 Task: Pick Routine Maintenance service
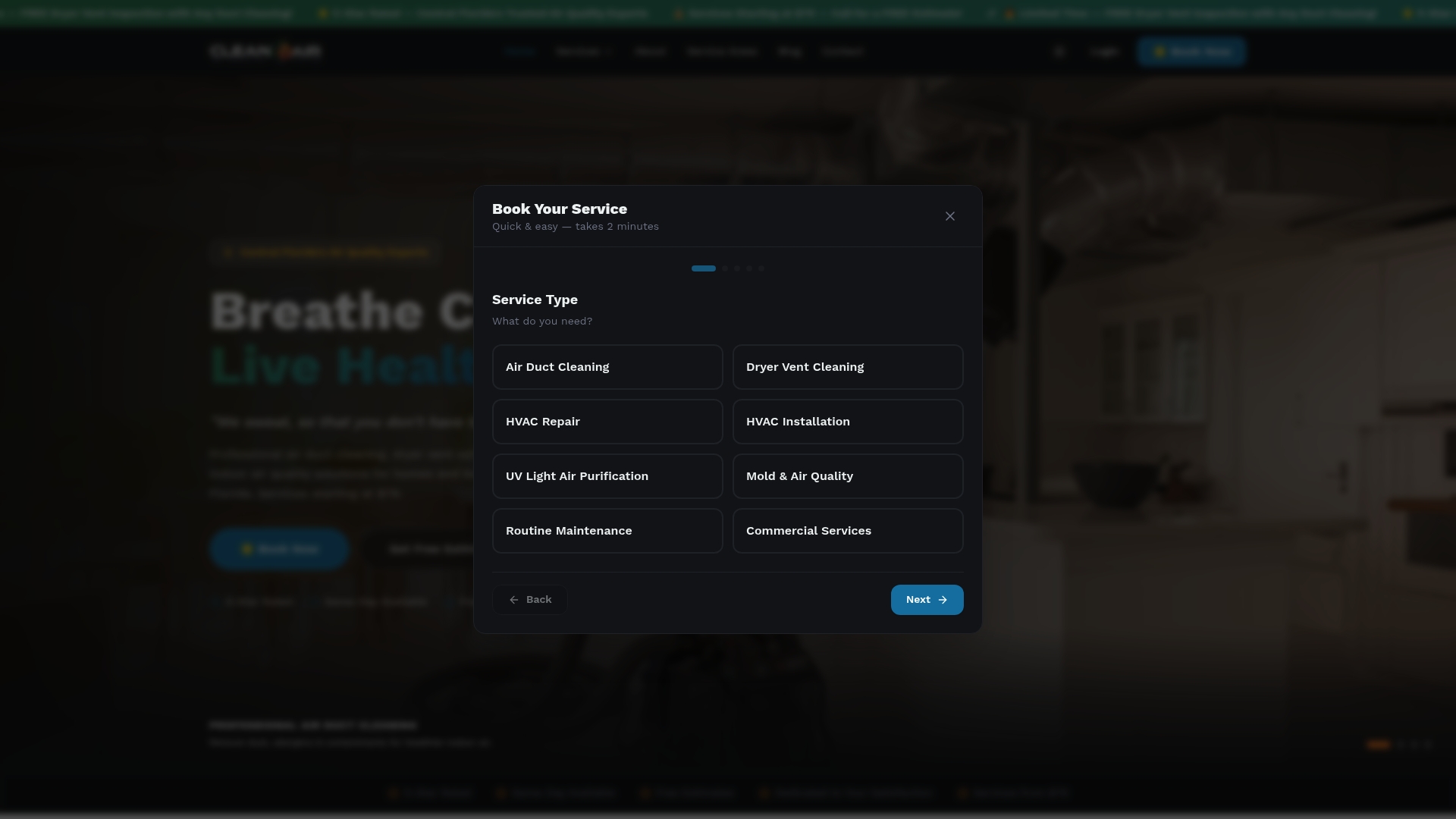607,531
